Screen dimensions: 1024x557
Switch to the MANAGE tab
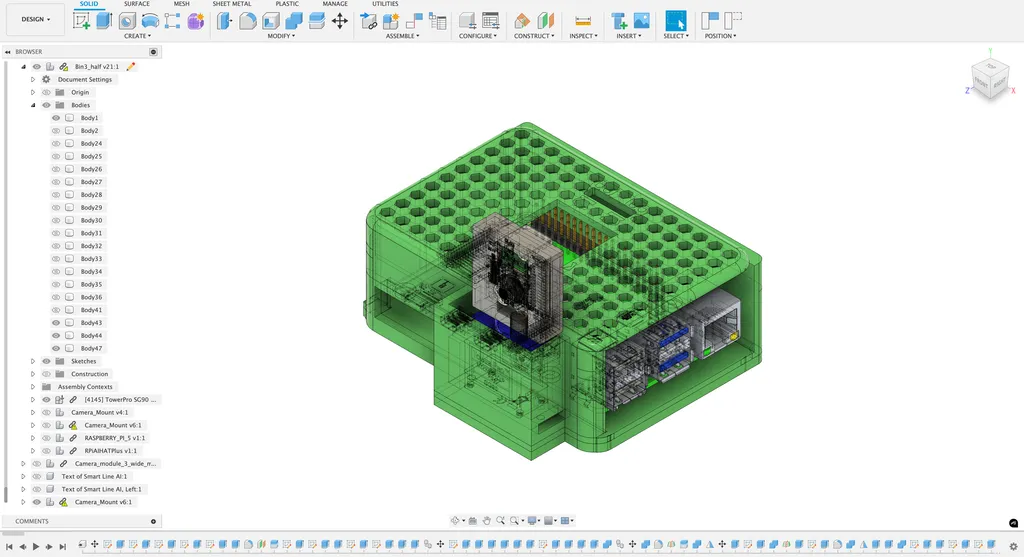[335, 4]
